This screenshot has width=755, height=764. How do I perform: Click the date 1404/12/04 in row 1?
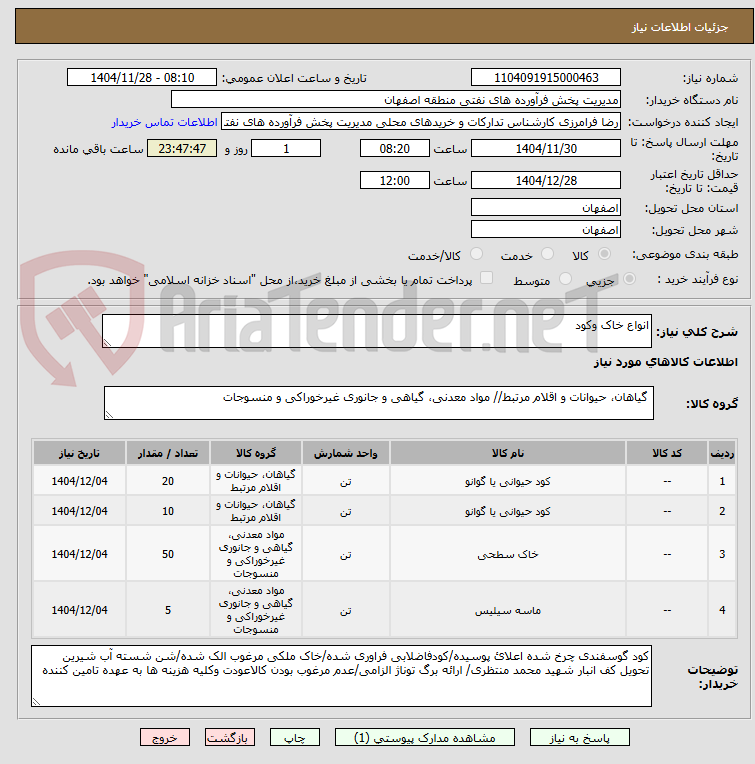(79, 481)
